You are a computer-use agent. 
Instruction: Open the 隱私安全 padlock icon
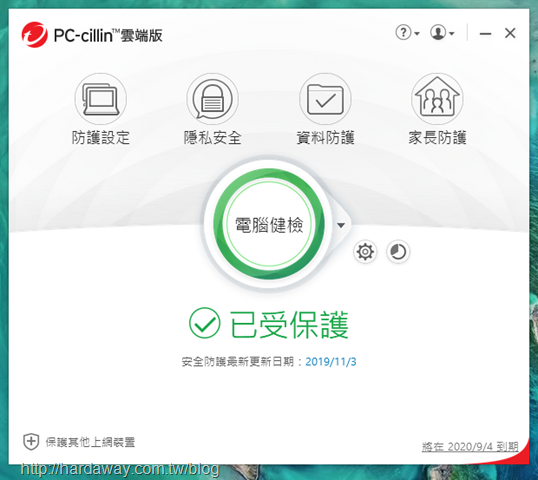pyautogui.click(x=212, y=99)
